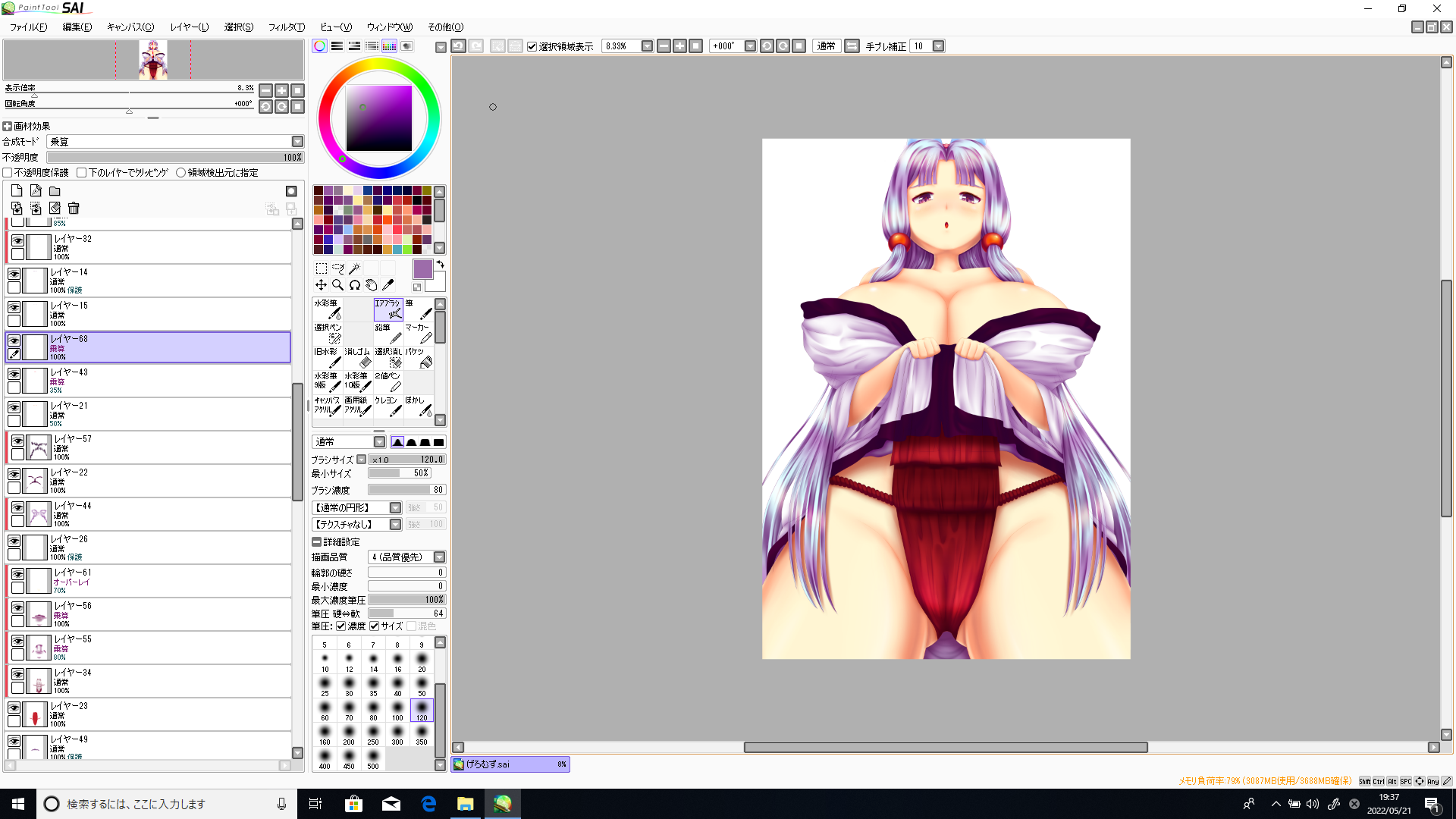Viewport: 1456px width, 819px height.
Task: Choose the クレヨン crayon tool
Action: (x=388, y=406)
